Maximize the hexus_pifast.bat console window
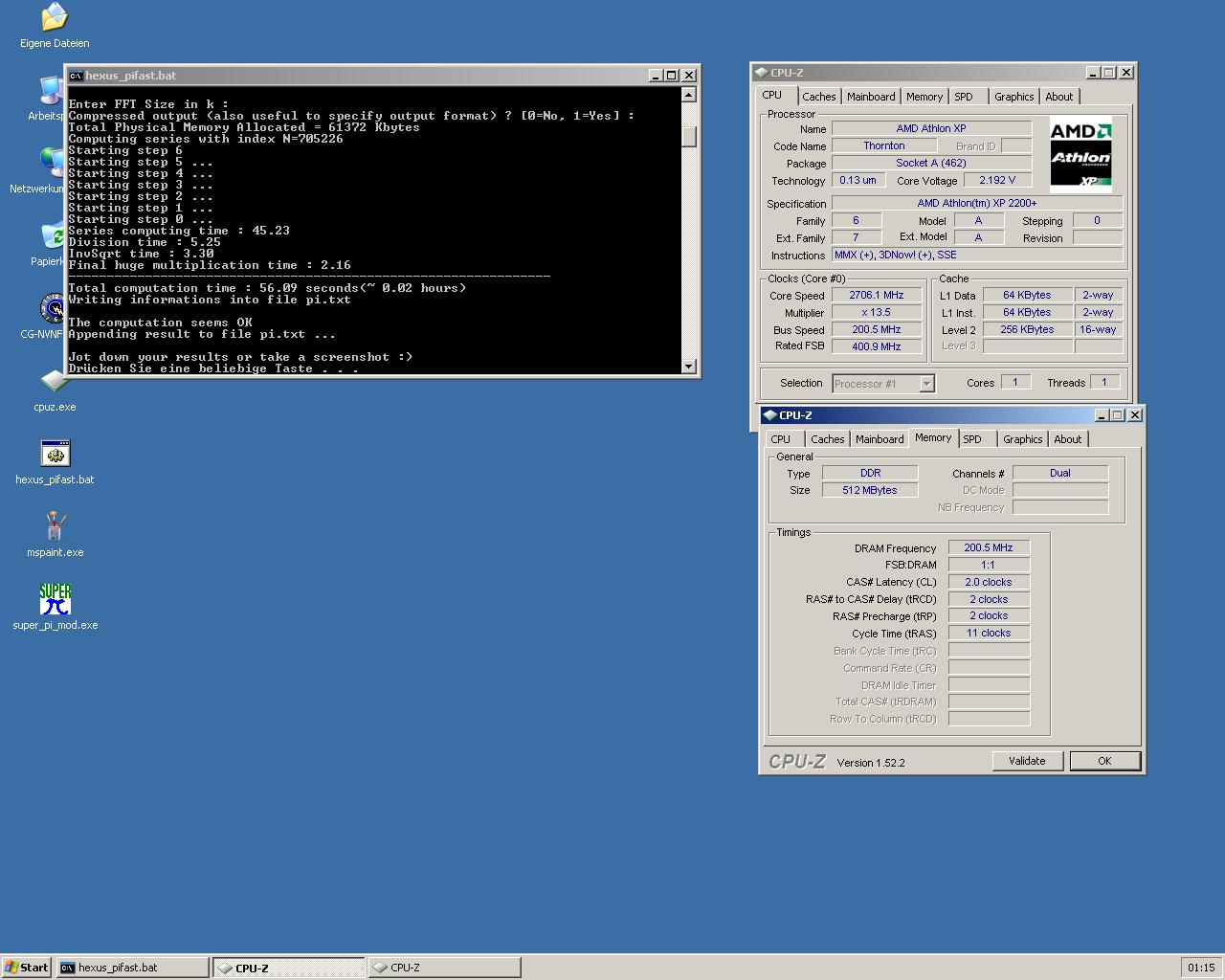The image size is (1225, 980). click(671, 76)
